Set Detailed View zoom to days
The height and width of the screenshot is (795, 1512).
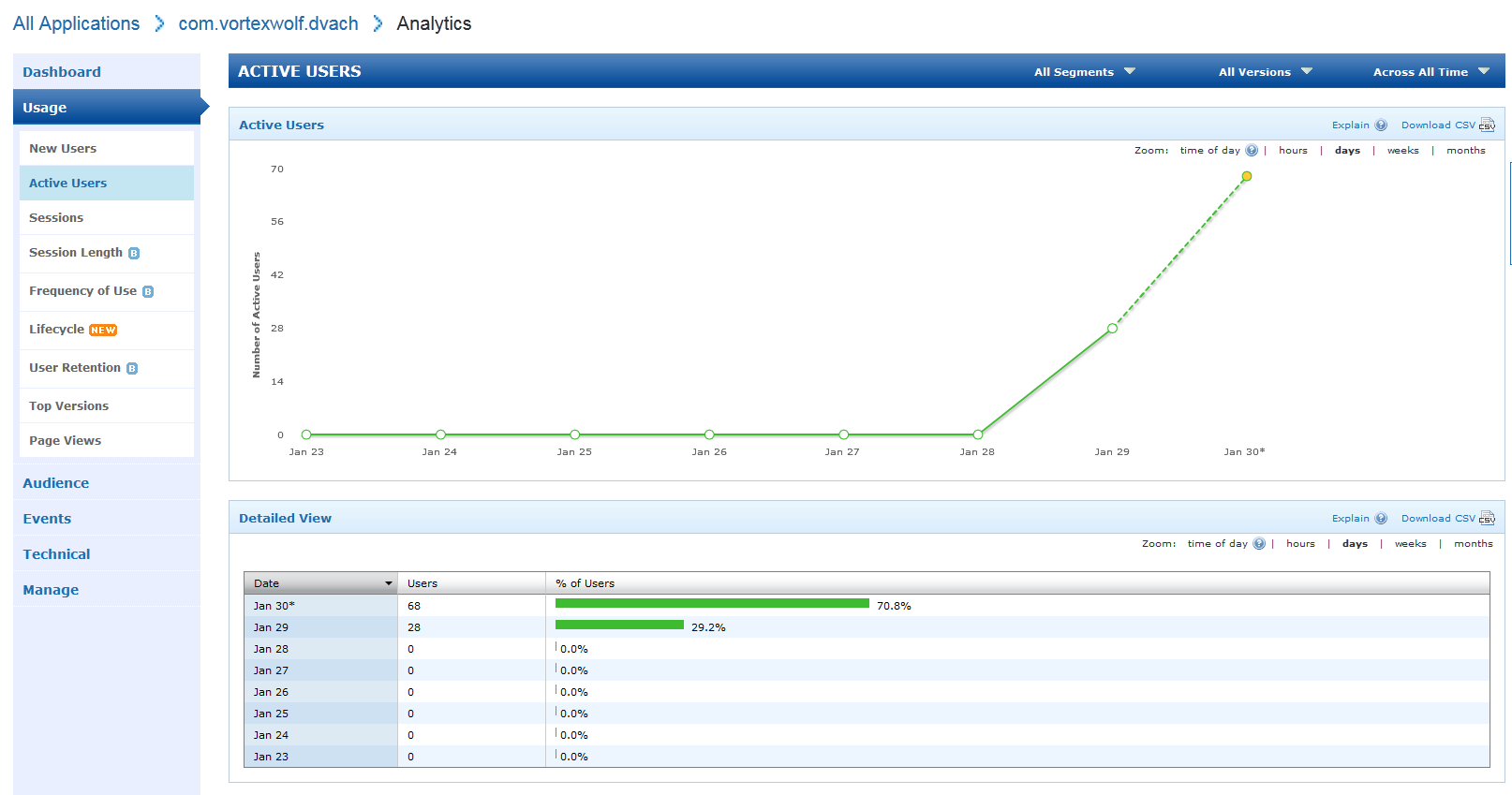click(1355, 544)
